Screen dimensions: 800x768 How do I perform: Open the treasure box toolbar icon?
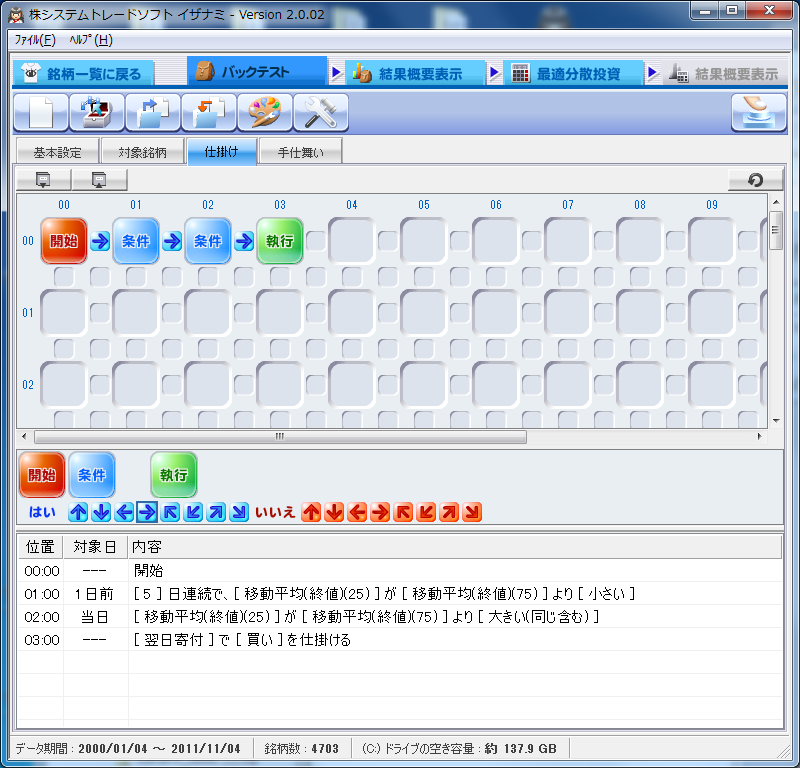[97, 112]
